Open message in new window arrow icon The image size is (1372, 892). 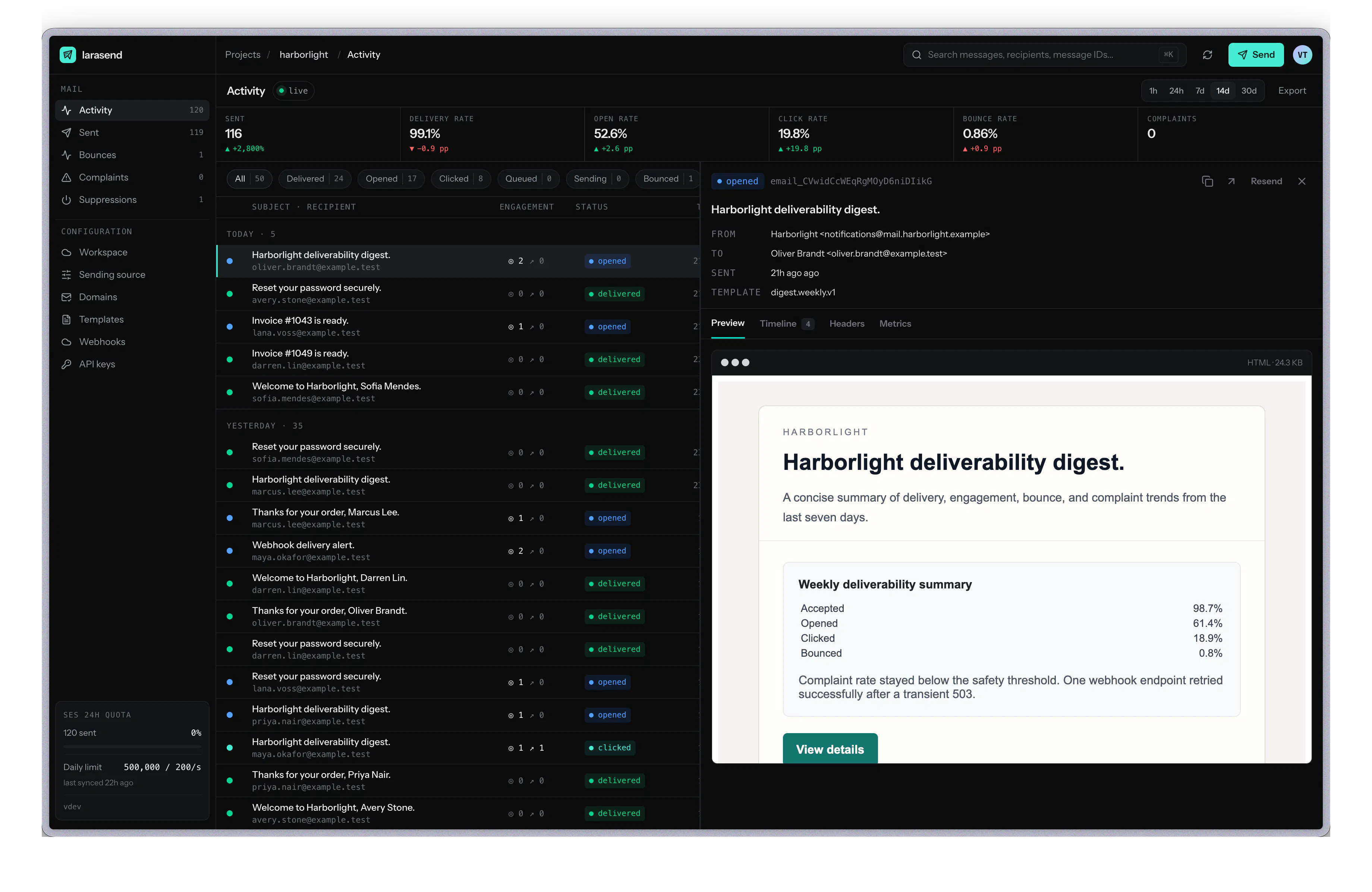click(x=1231, y=182)
